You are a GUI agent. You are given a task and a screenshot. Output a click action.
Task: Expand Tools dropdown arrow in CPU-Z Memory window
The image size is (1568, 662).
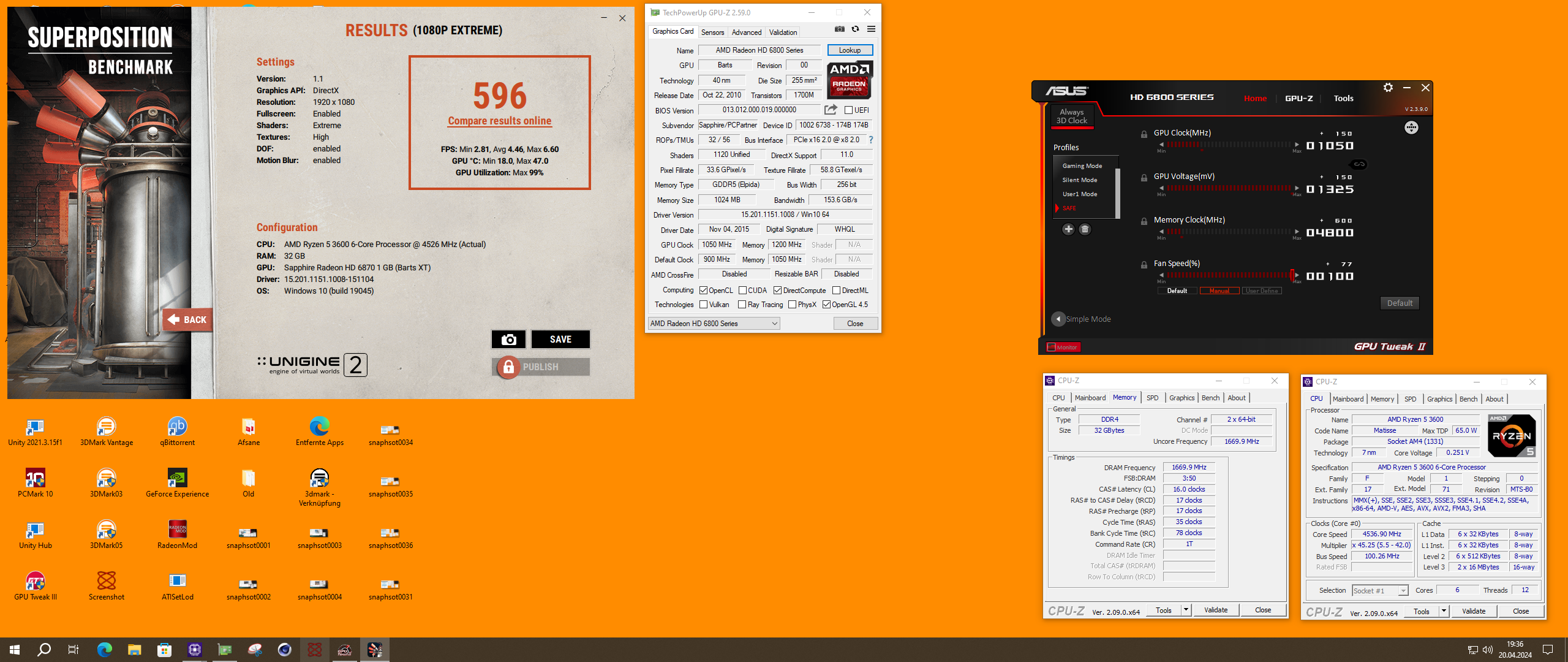click(x=1186, y=610)
